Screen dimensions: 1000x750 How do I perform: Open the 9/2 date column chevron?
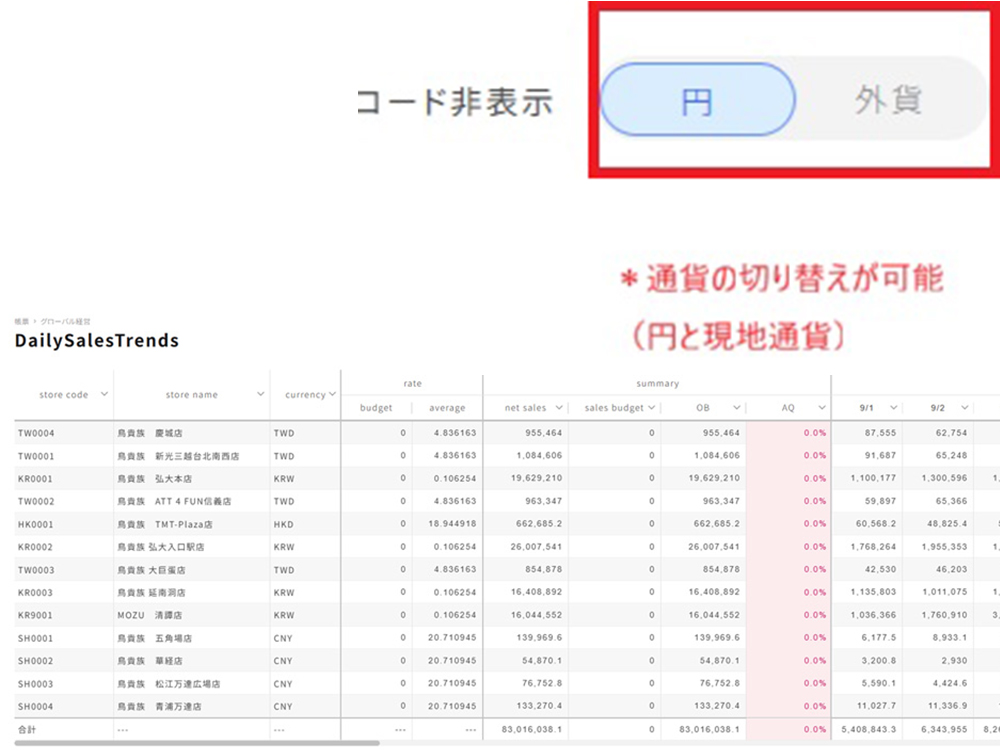coord(963,408)
